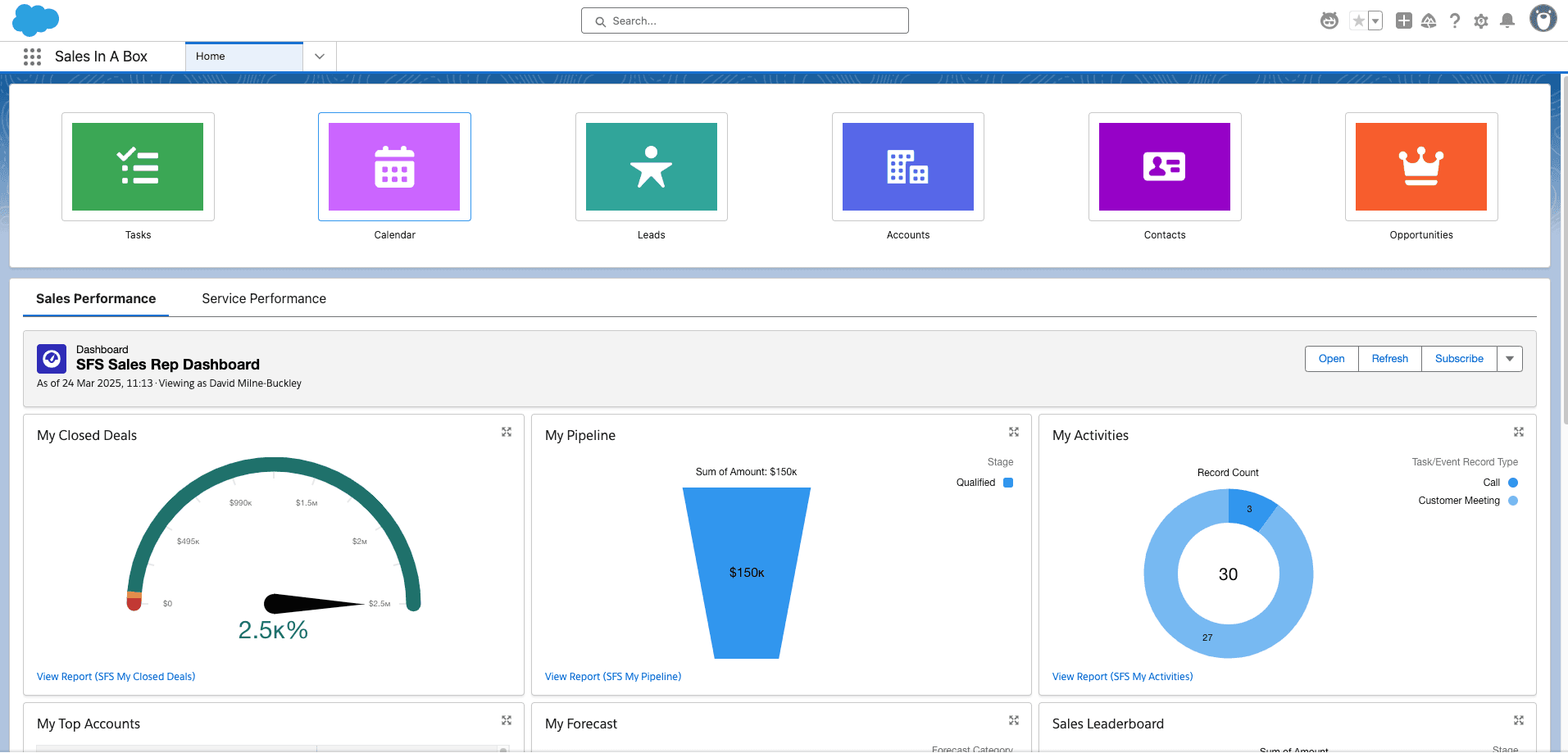Open the orange Opportunities tile
Screen dimensions: 1568x753
click(x=1421, y=166)
